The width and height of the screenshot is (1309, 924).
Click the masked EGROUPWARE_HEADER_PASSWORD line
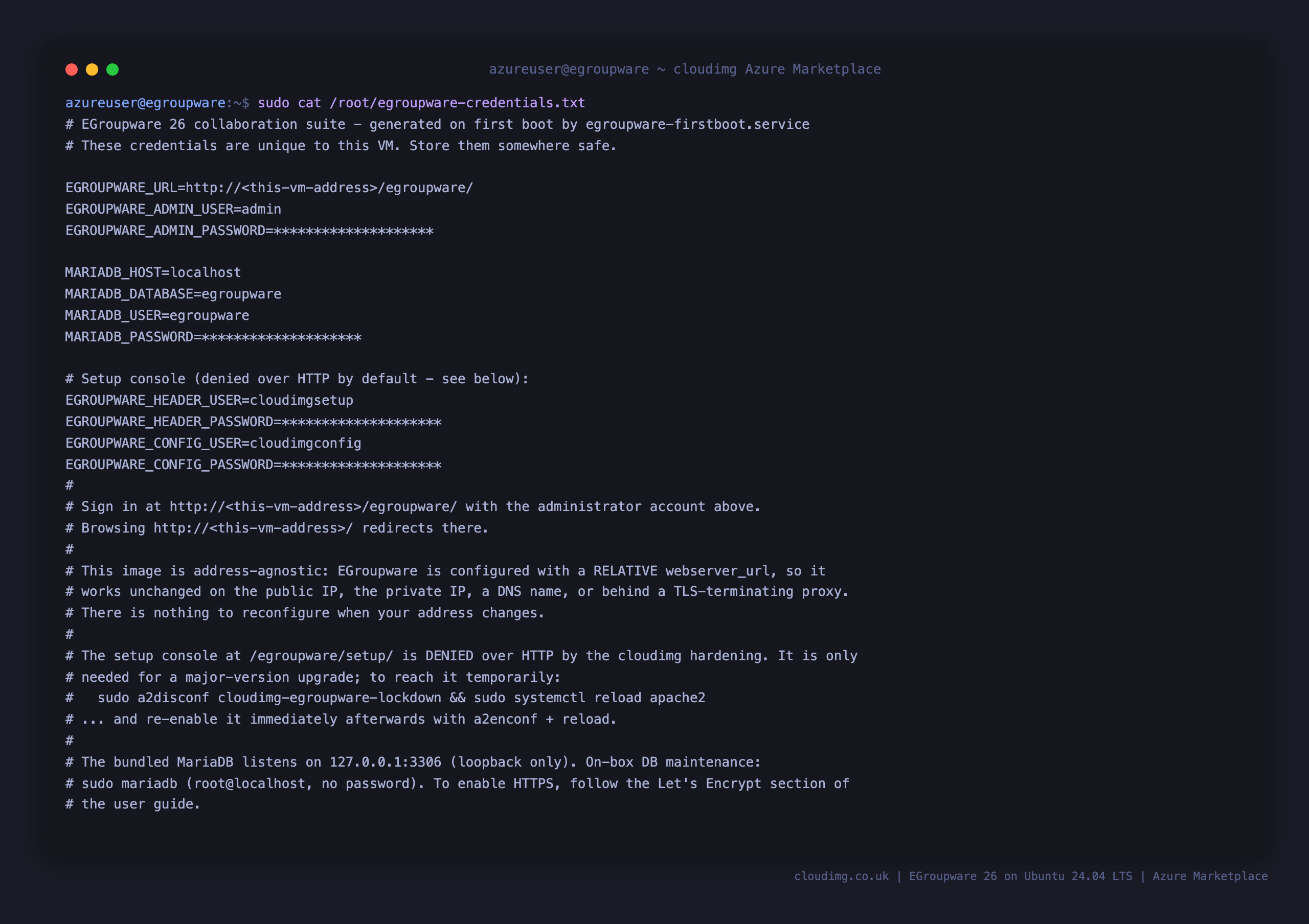point(253,422)
